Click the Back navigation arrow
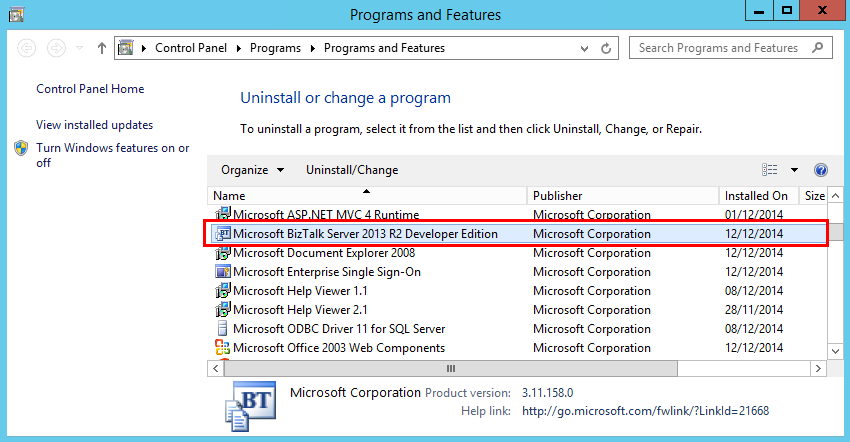Screen dimensions: 850x442 click(x=27, y=48)
